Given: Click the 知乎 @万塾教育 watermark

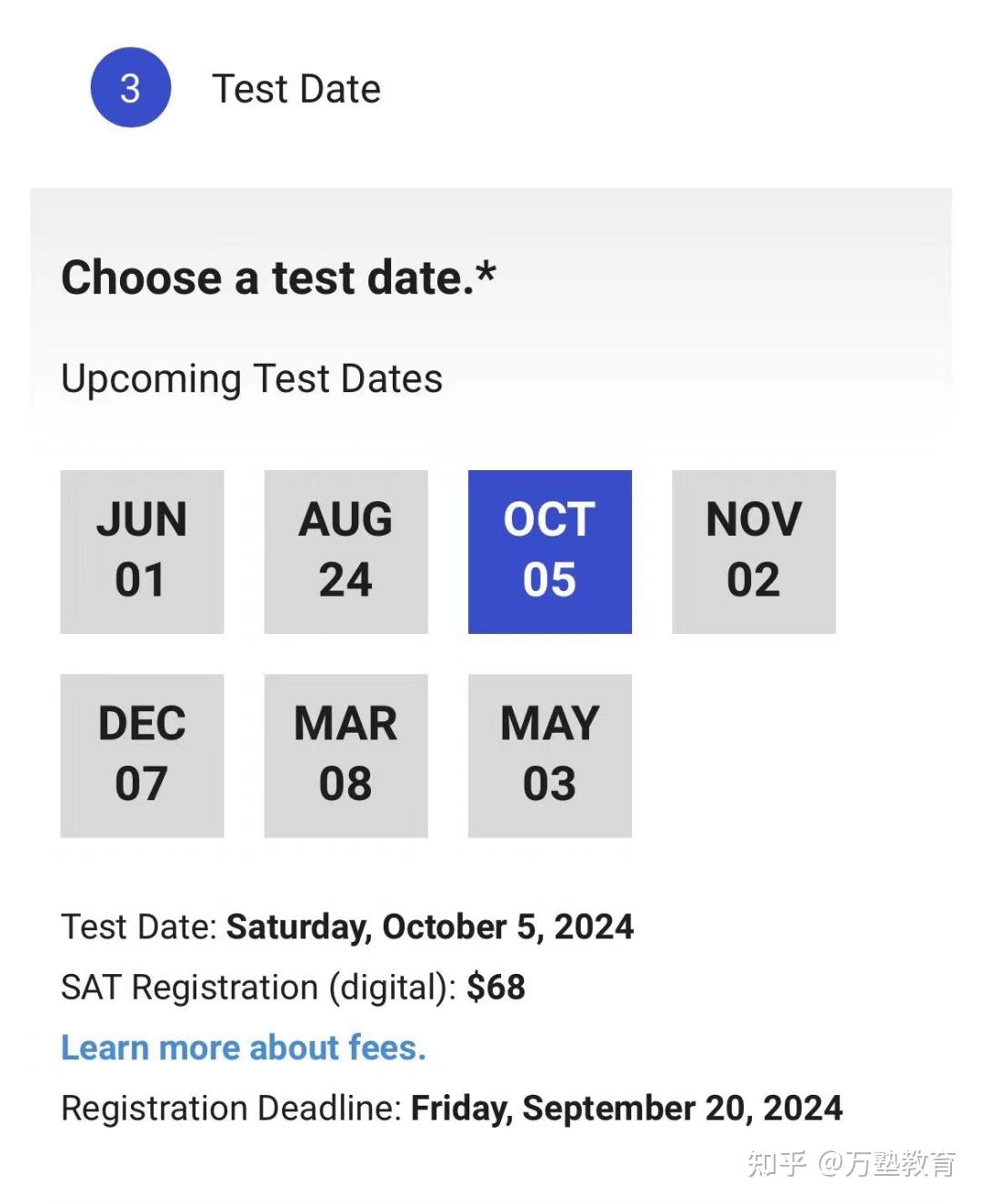Looking at the screenshot, I should (850, 1163).
